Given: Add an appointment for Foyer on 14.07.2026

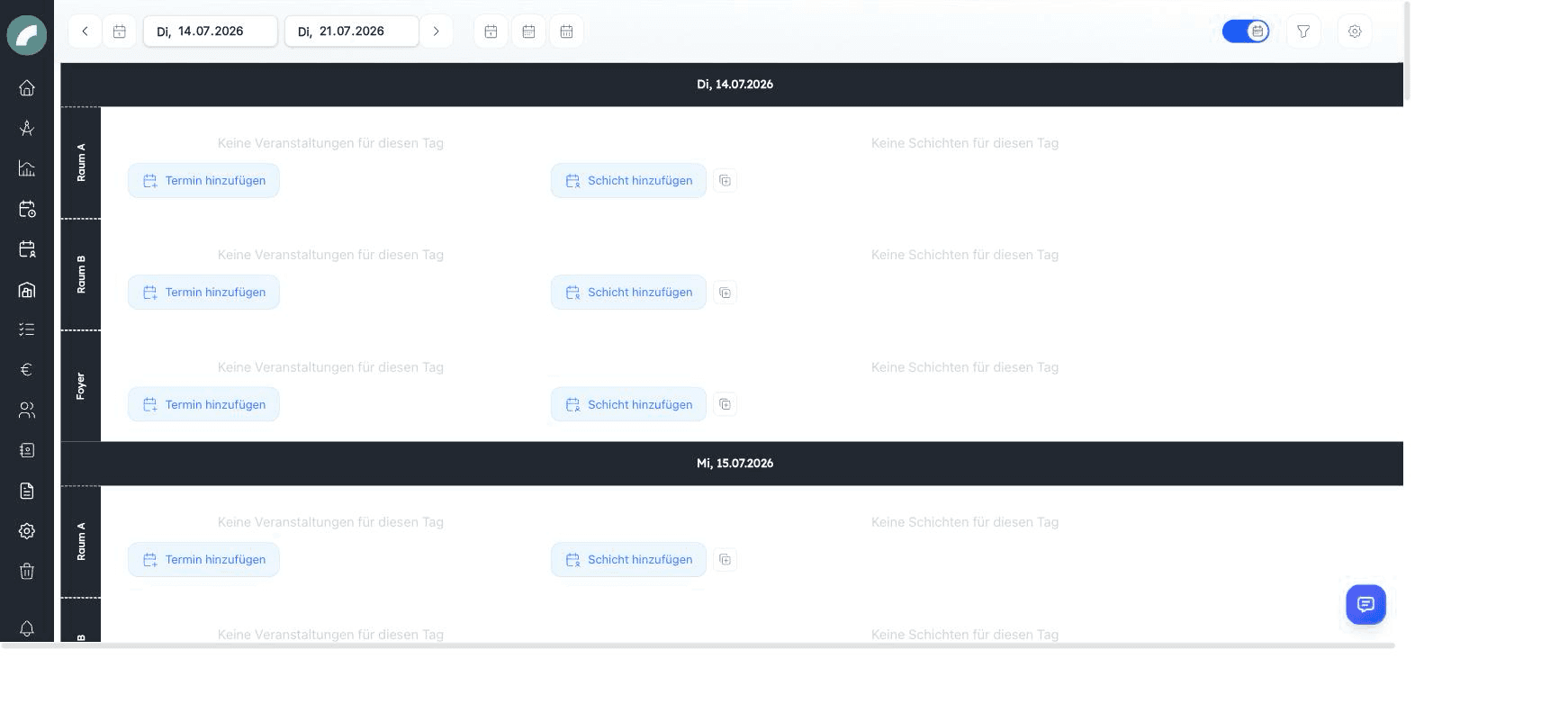Looking at the screenshot, I should coord(203,405).
